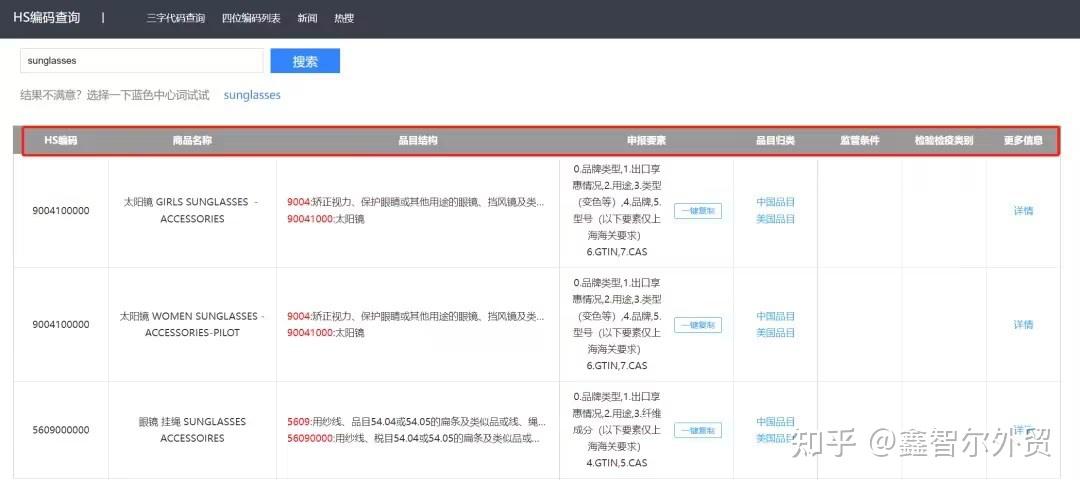The height and width of the screenshot is (487, 1080).
Task: Open 中国品目 for GIRLS SUNGLASSES row
Action: (x=776, y=202)
